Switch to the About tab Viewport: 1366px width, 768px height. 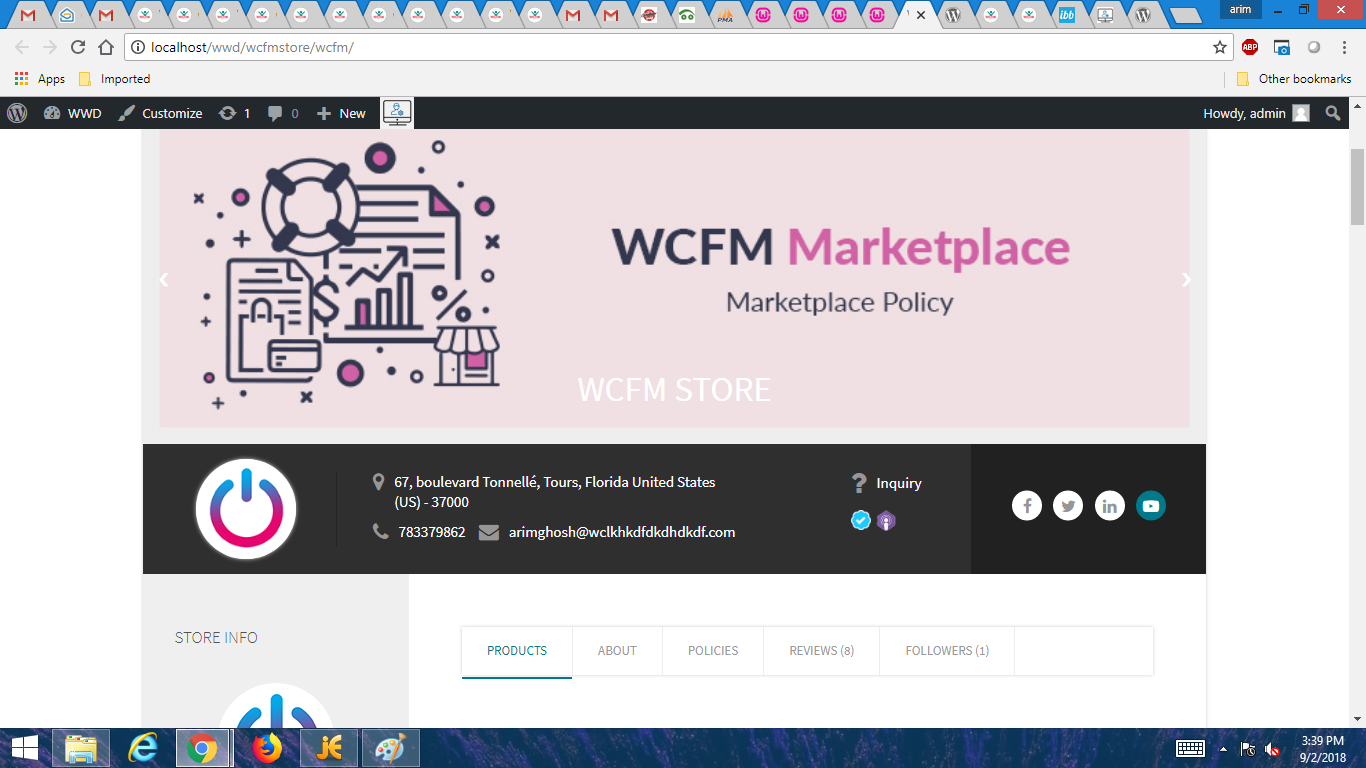617,651
